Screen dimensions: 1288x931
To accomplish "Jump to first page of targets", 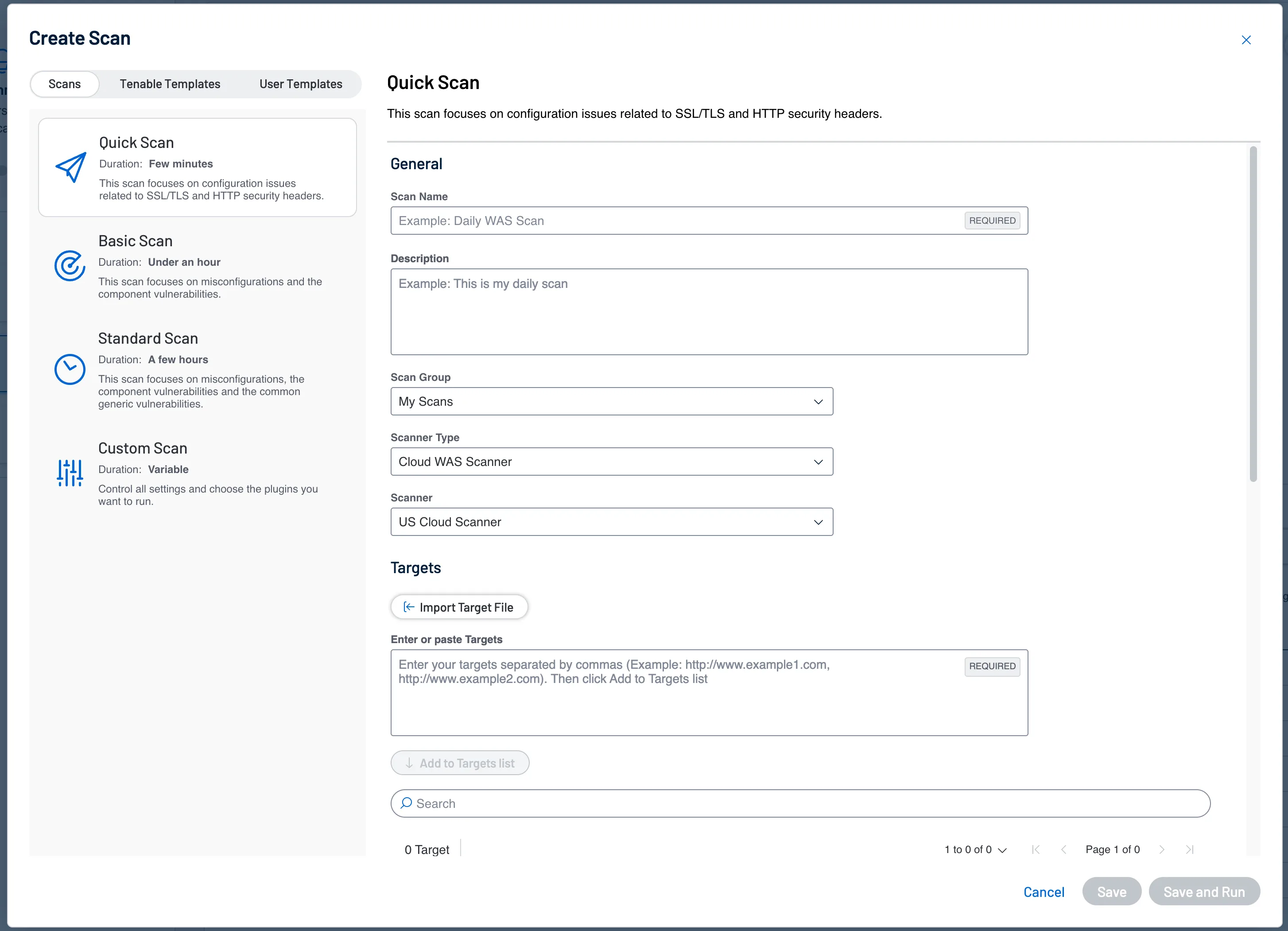I will click(x=1036, y=849).
